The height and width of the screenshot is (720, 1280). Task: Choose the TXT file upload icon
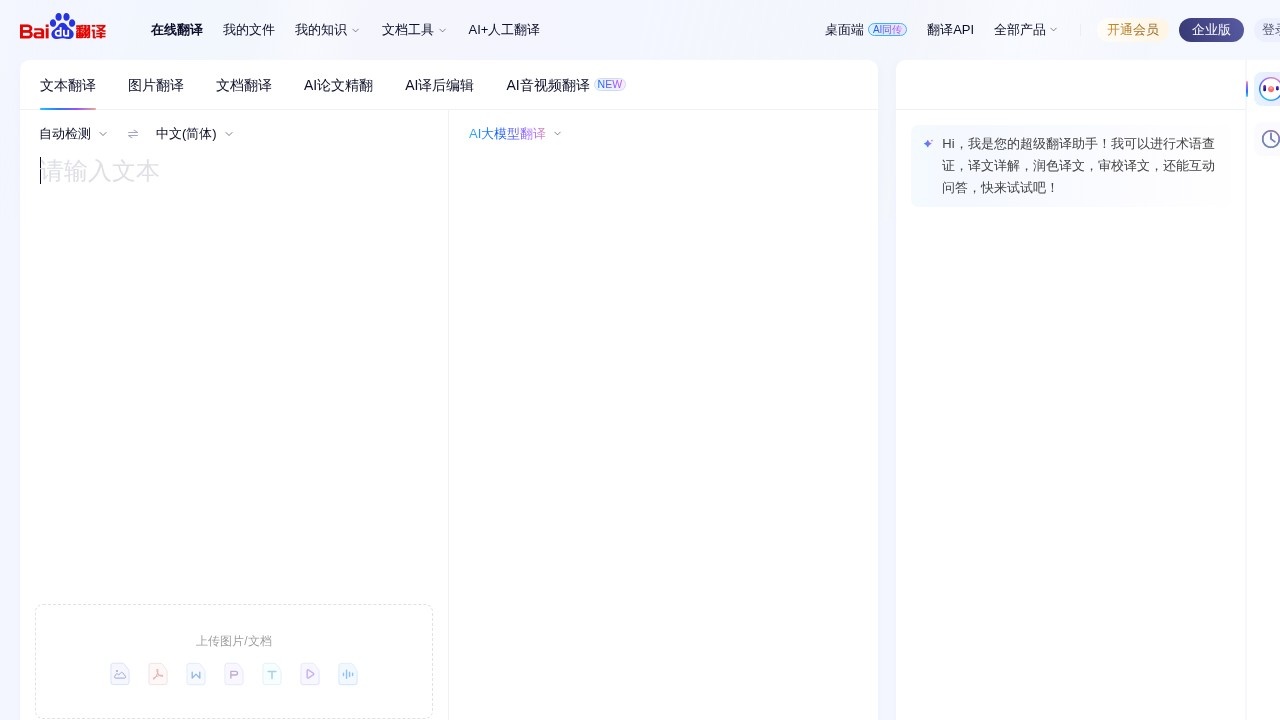click(x=272, y=674)
